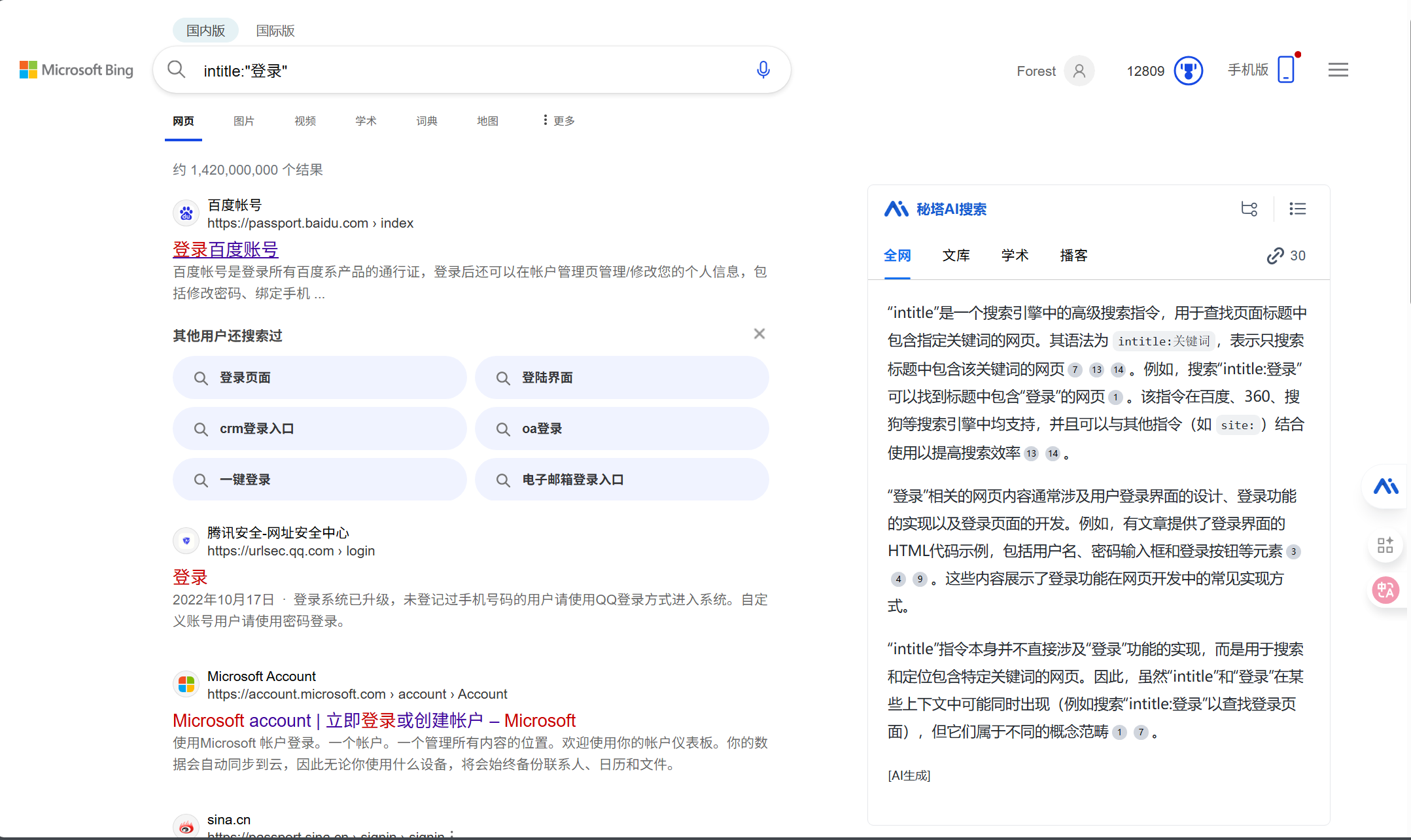
Task: Click the mobile version phone icon
Action: click(x=1286, y=69)
